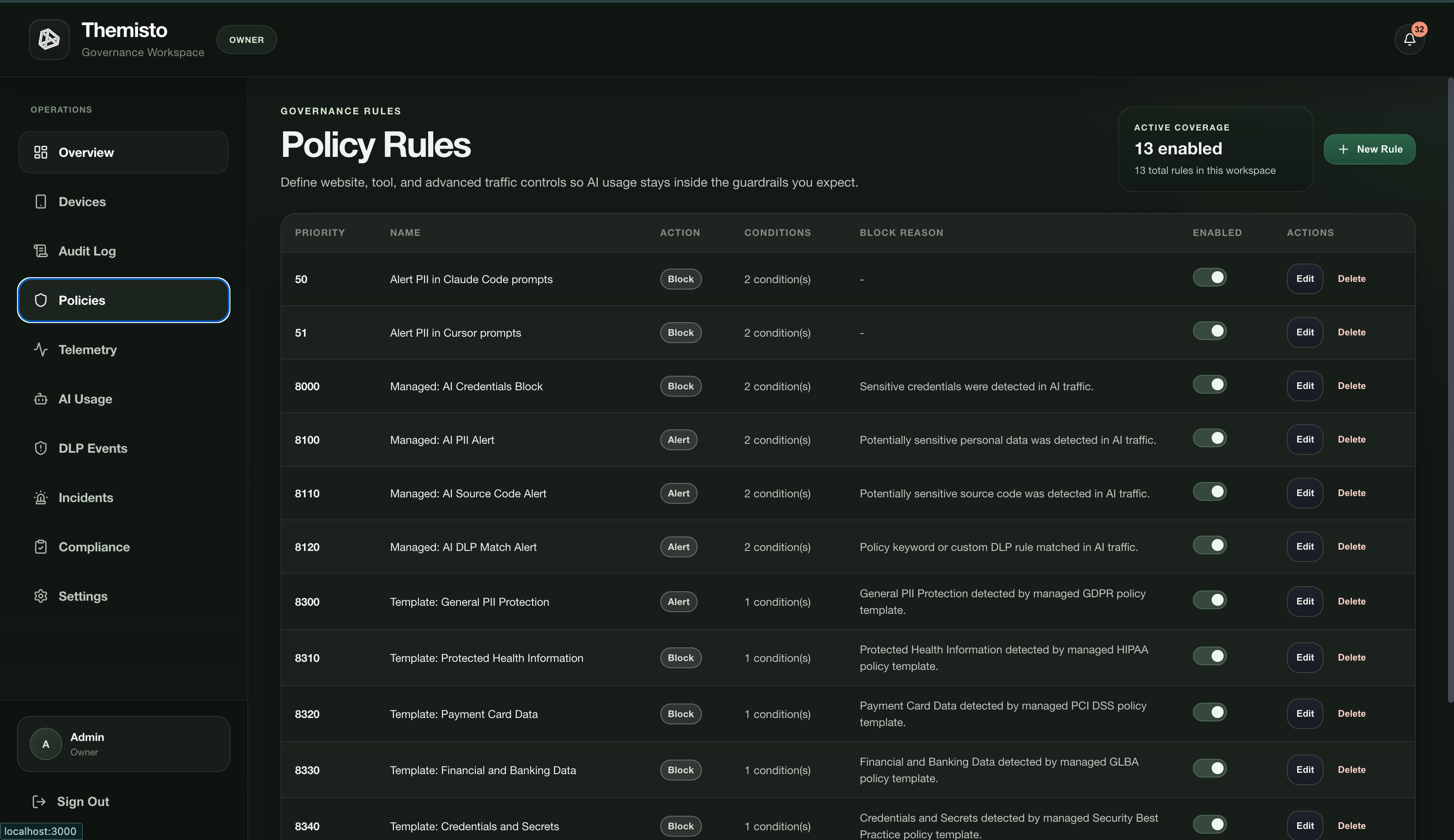Delete Template: Protected Health Information rule

click(1351, 658)
